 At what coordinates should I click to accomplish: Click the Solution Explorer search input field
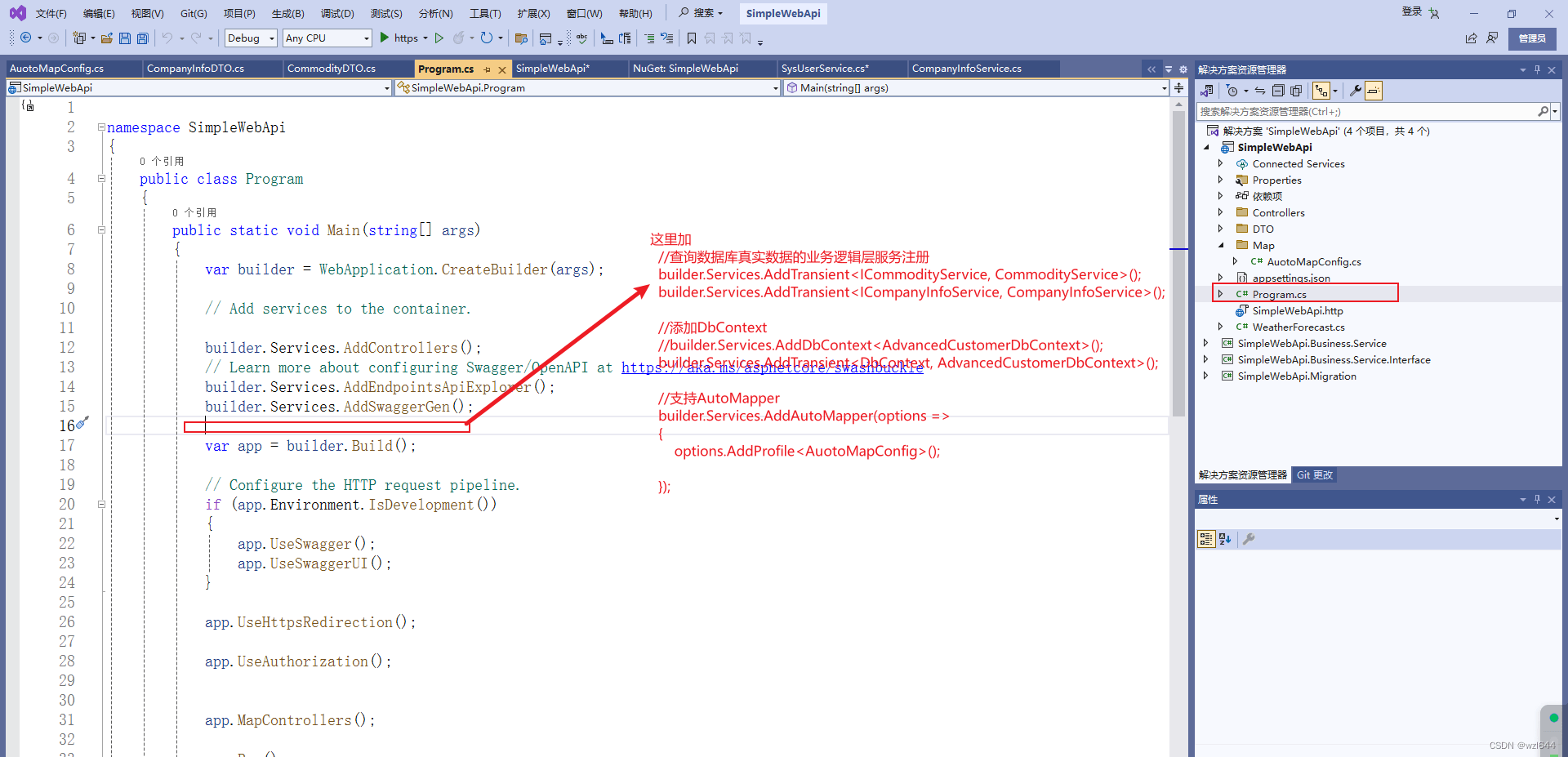(x=1366, y=112)
